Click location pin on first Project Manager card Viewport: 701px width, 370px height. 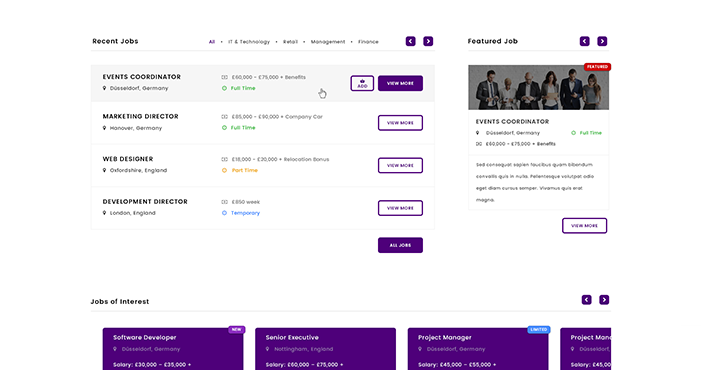tap(420, 349)
